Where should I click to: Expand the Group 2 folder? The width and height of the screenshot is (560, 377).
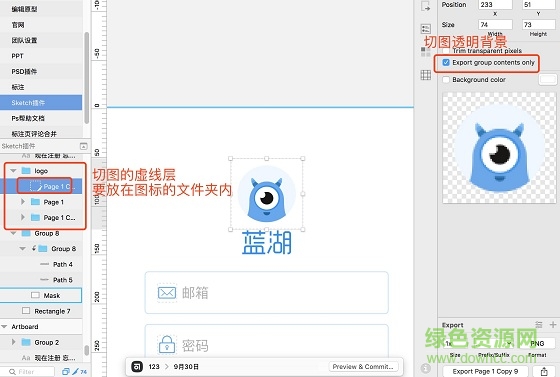[14, 342]
